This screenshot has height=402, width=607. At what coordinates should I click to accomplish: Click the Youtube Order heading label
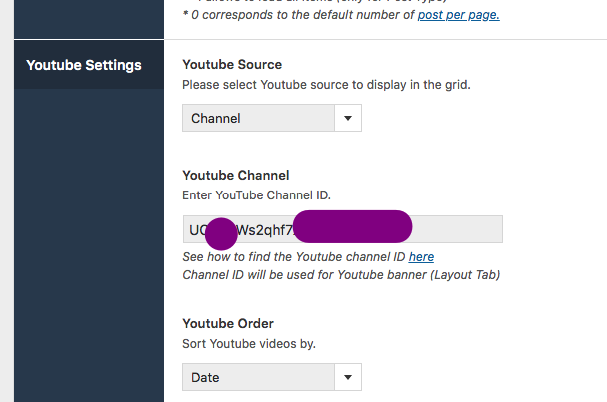coord(228,324)
